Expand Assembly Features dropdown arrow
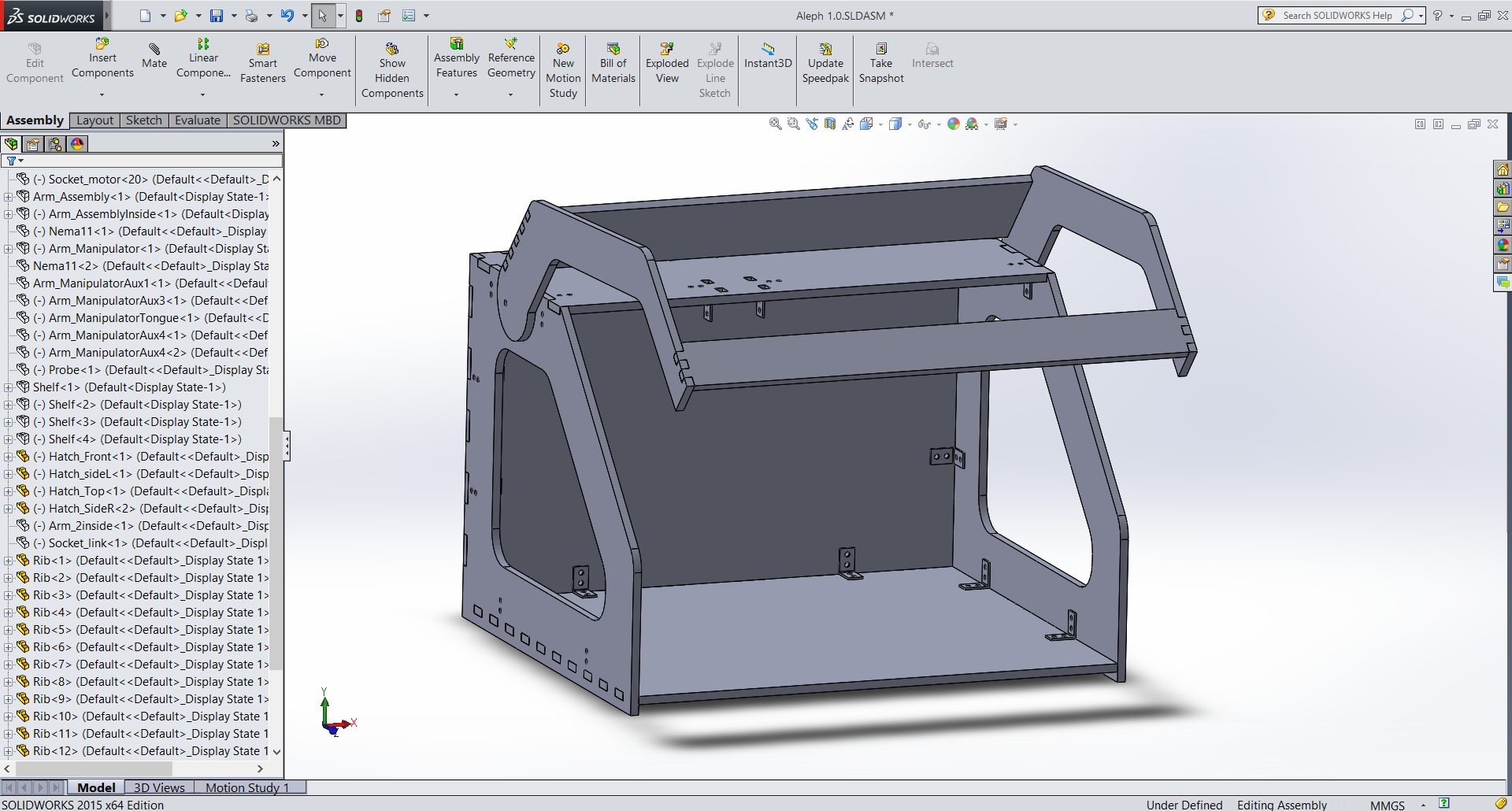 (456, 94)
